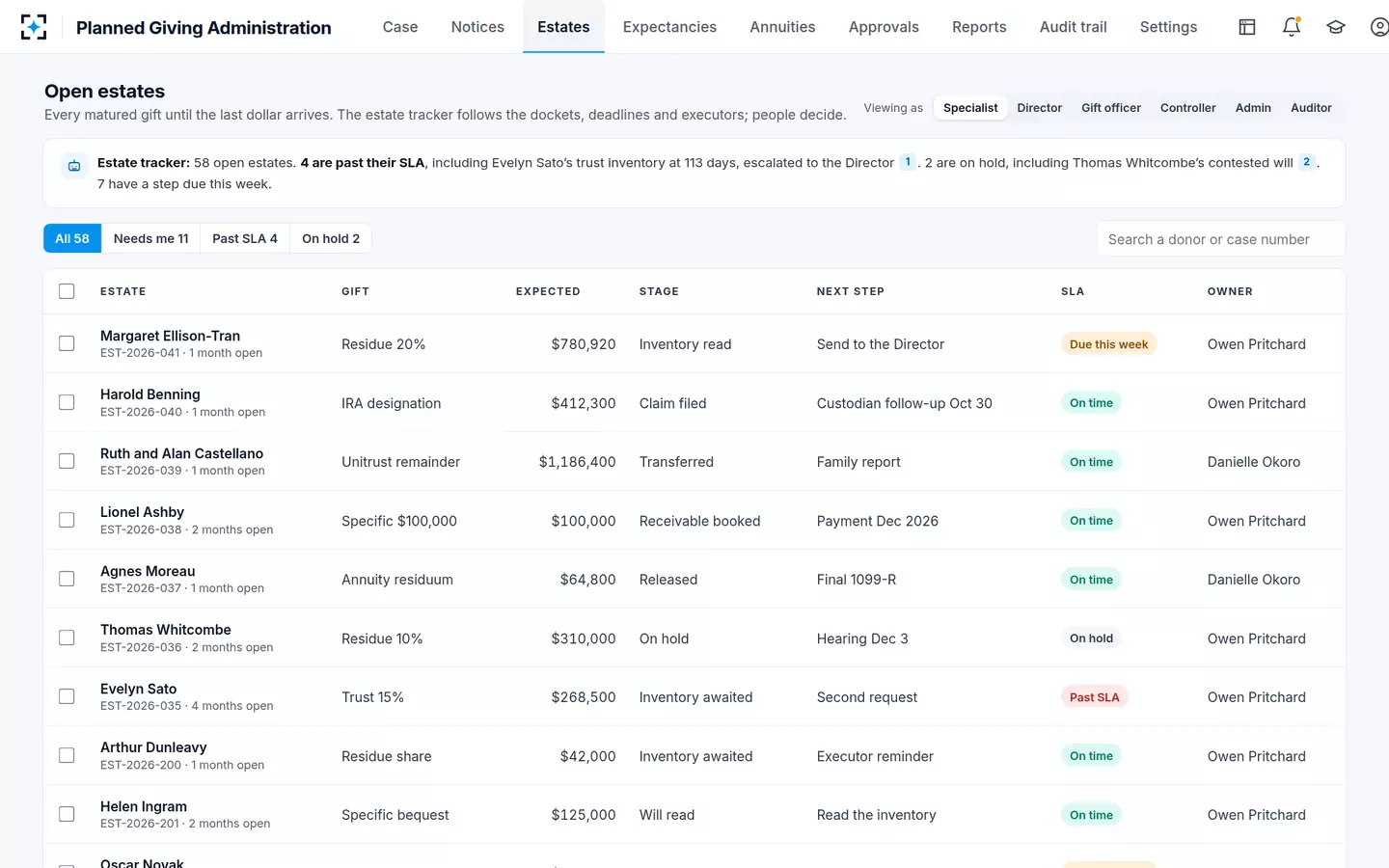The image size is (1389, 868).
Task: Click the Planned Giving app logo
Action: pos(34,27)
